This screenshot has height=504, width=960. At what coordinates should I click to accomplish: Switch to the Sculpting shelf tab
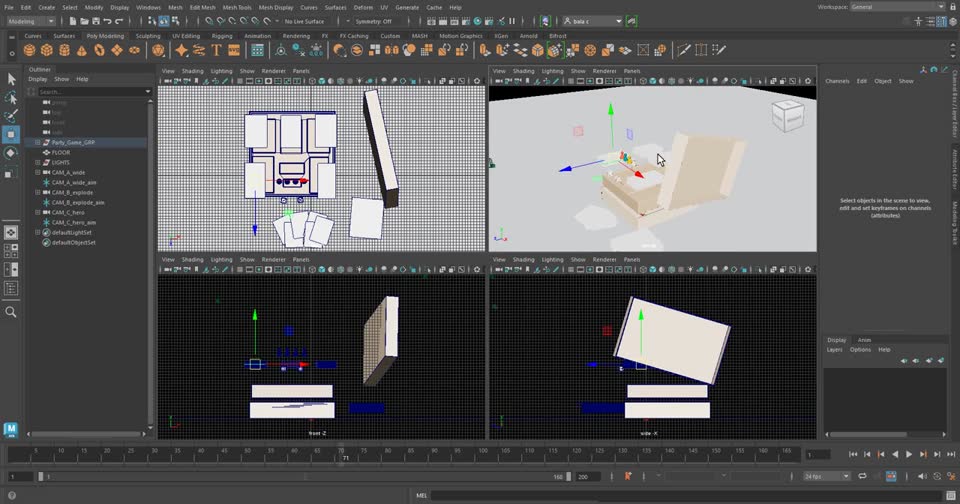148,36
